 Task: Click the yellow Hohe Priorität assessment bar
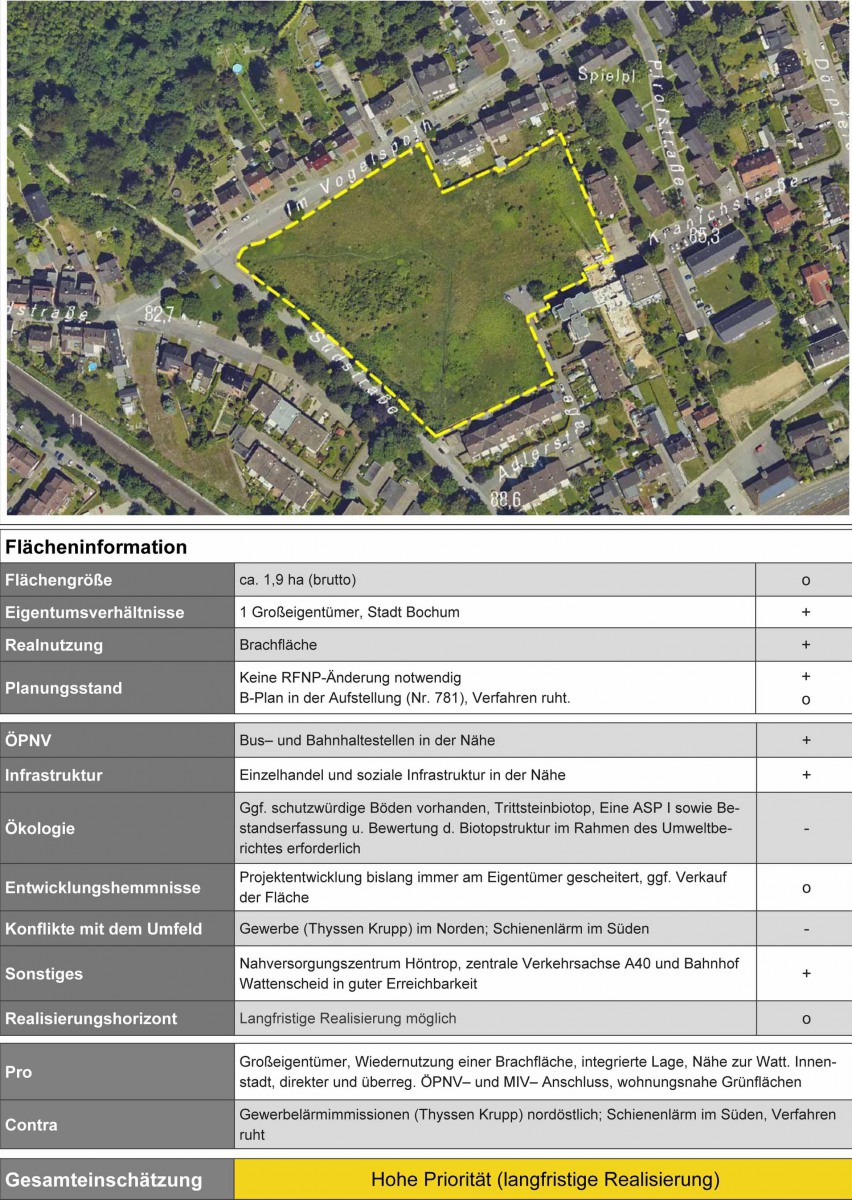pos(543,1179)
